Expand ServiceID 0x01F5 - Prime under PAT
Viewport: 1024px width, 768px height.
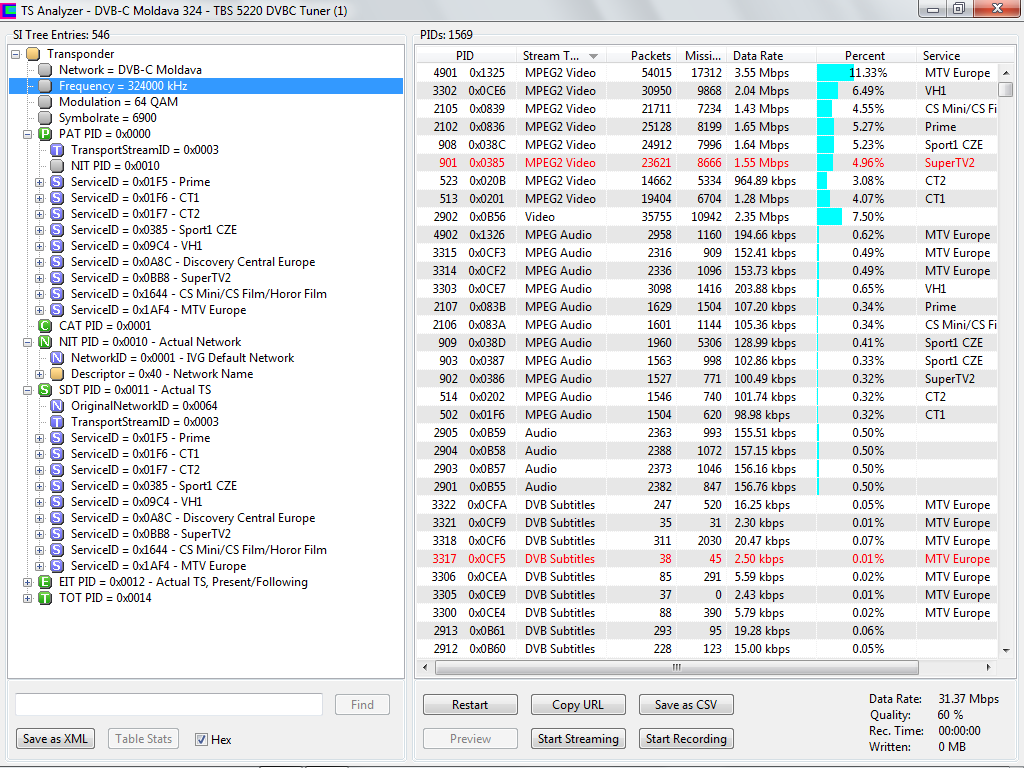pos(39,182)
